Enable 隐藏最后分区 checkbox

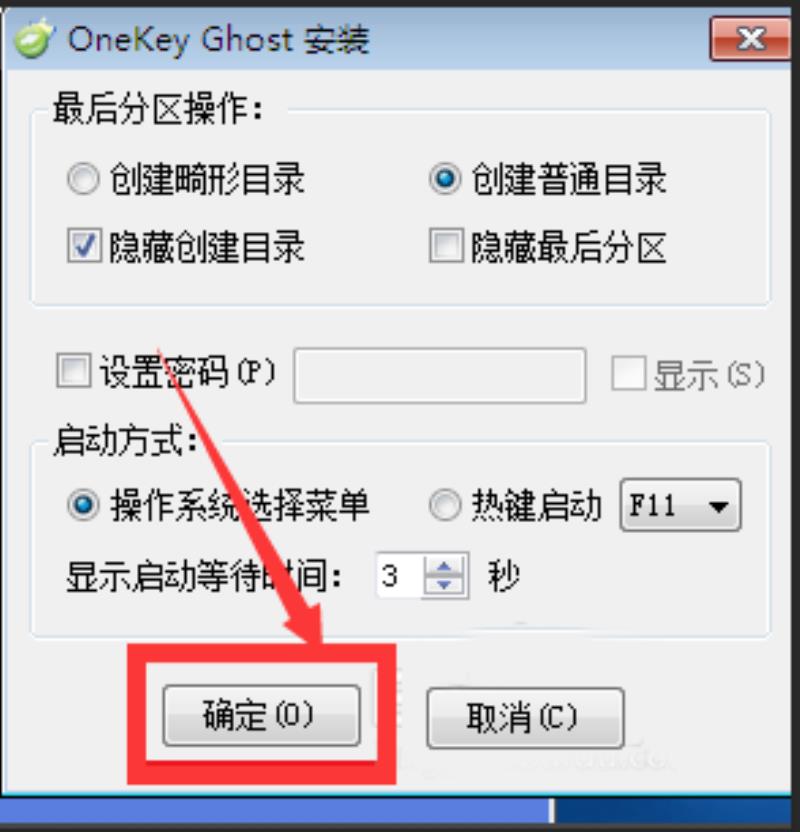pos(446,246)
